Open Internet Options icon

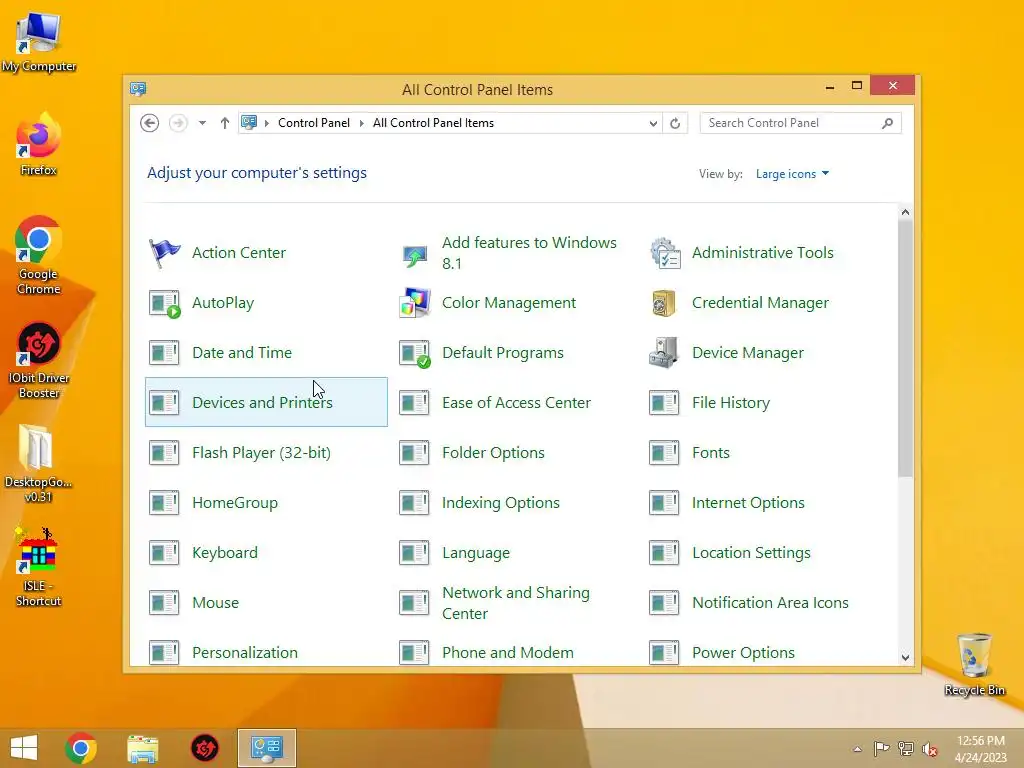click(664, 503)
